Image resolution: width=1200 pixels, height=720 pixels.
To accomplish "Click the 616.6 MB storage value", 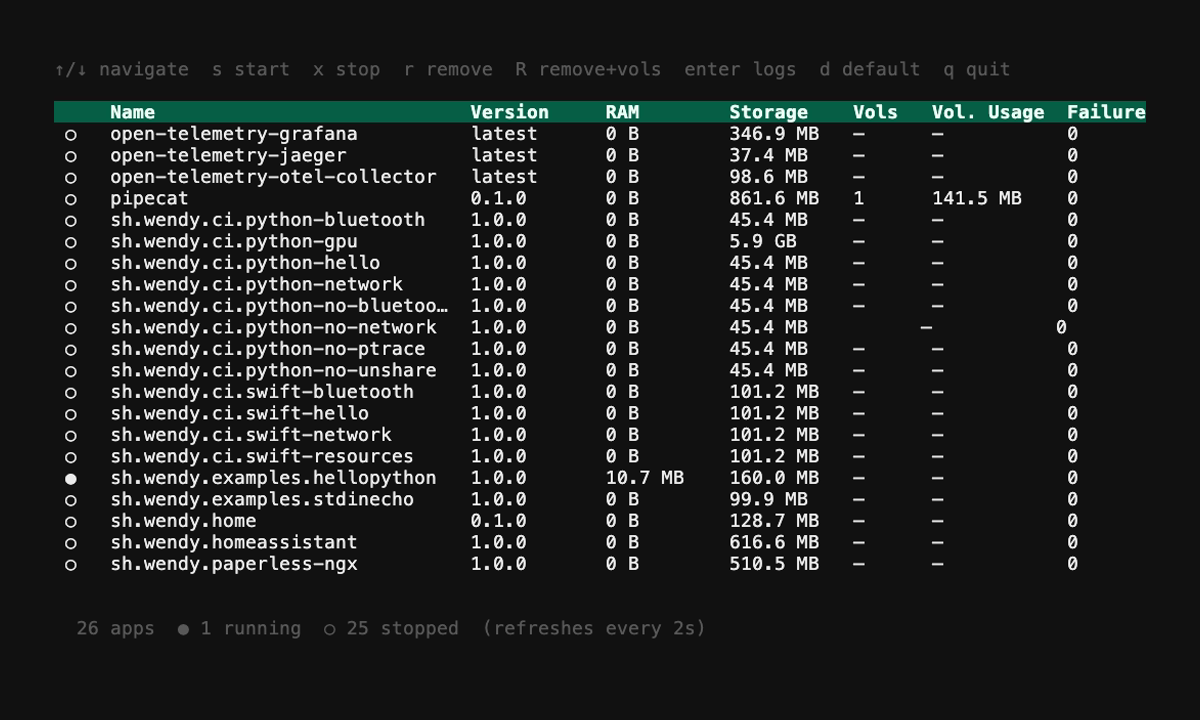I will 774,542.
